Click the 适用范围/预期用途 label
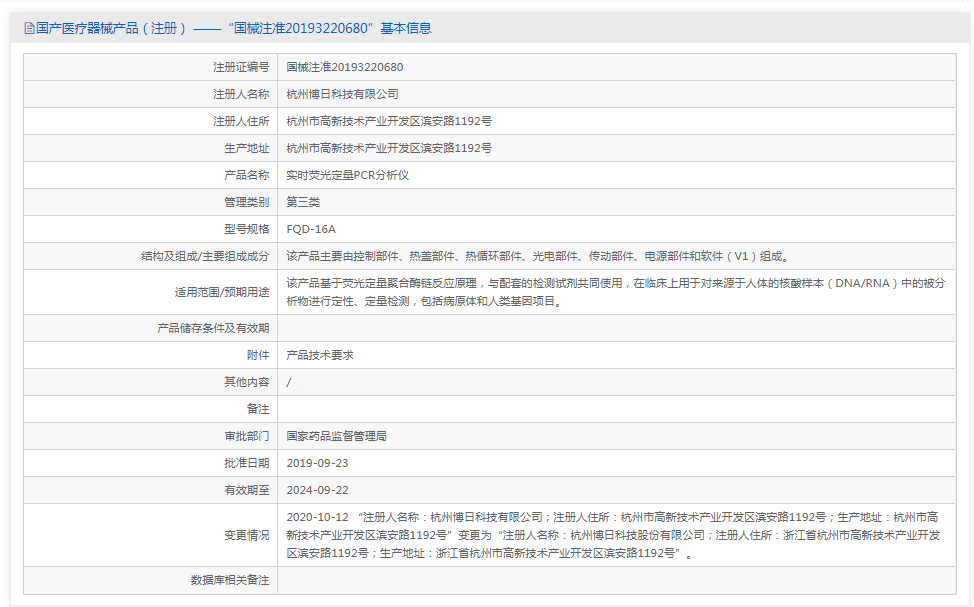The image size is (974, 607). [222, 292]
